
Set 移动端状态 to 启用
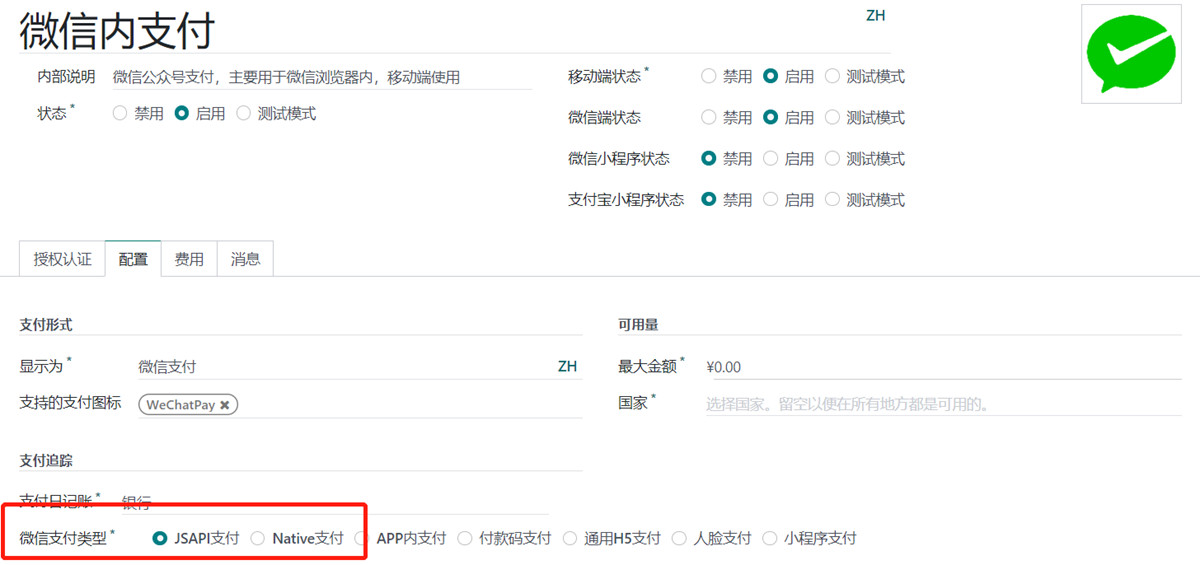click(x=771, y=76)
